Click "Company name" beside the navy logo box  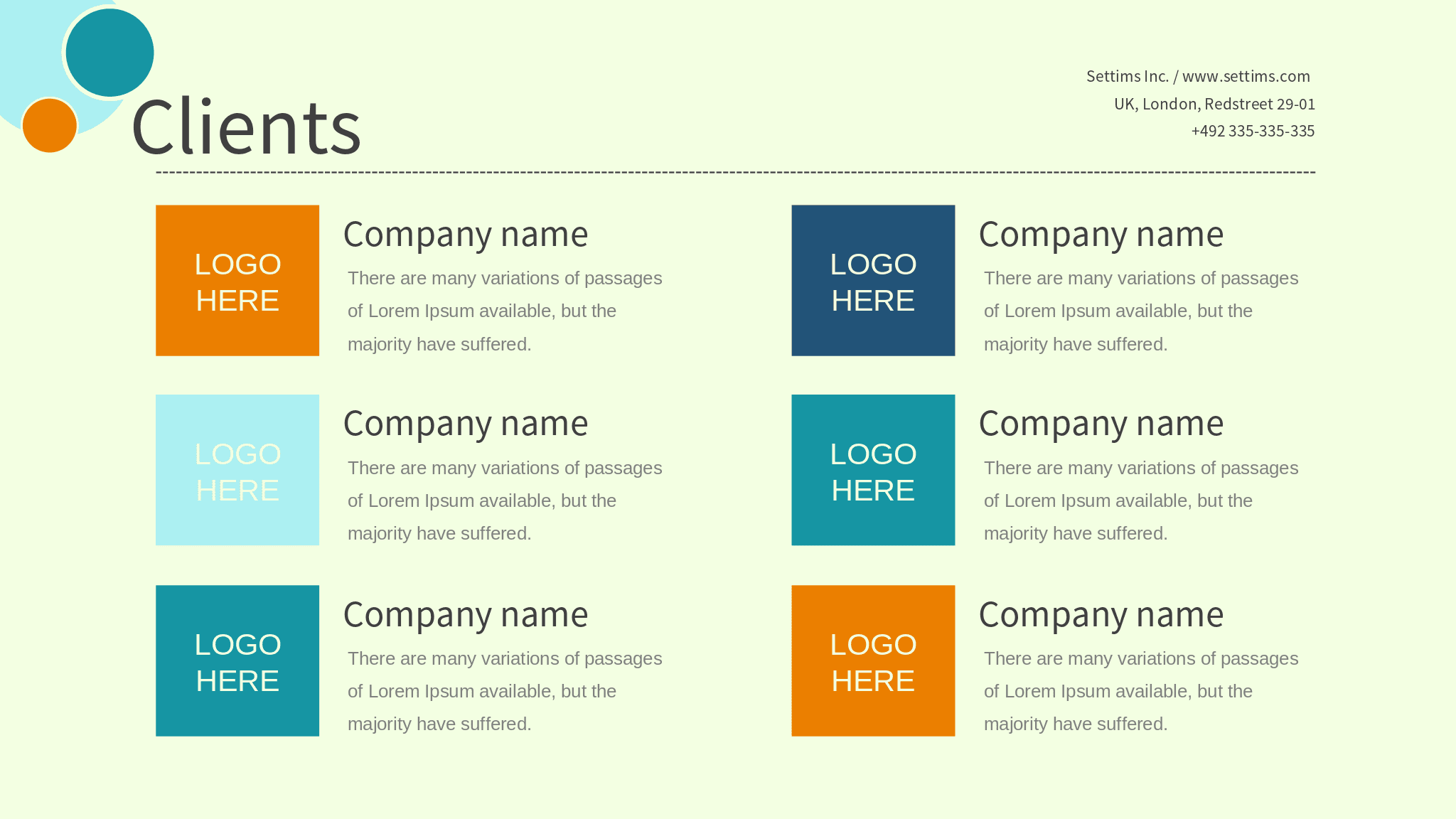point(1101,235)
